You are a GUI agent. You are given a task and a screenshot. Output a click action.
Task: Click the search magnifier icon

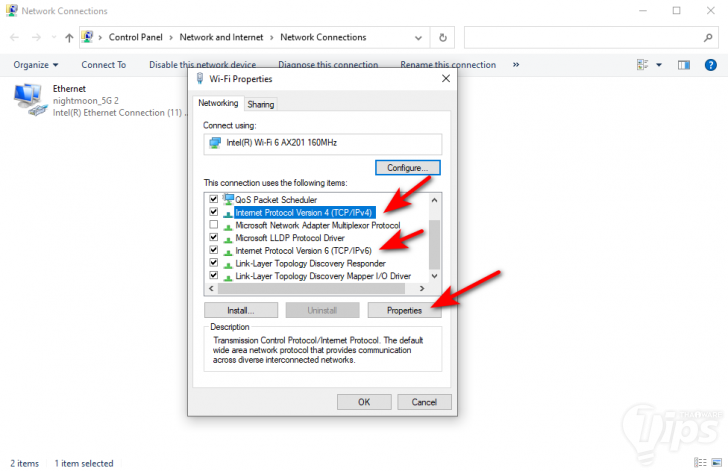coord(708,38)
